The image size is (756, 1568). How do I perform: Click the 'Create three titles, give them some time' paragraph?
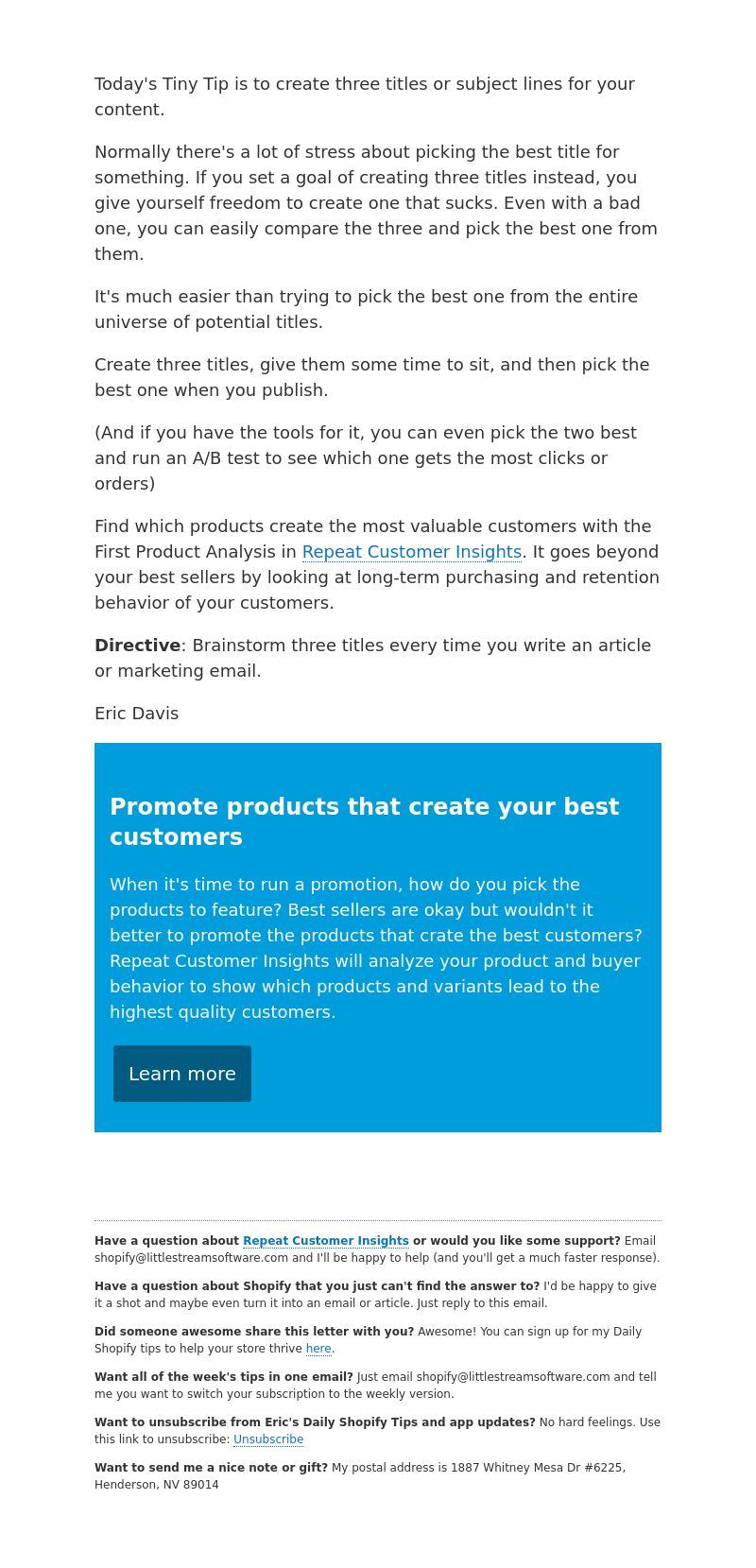372,377
